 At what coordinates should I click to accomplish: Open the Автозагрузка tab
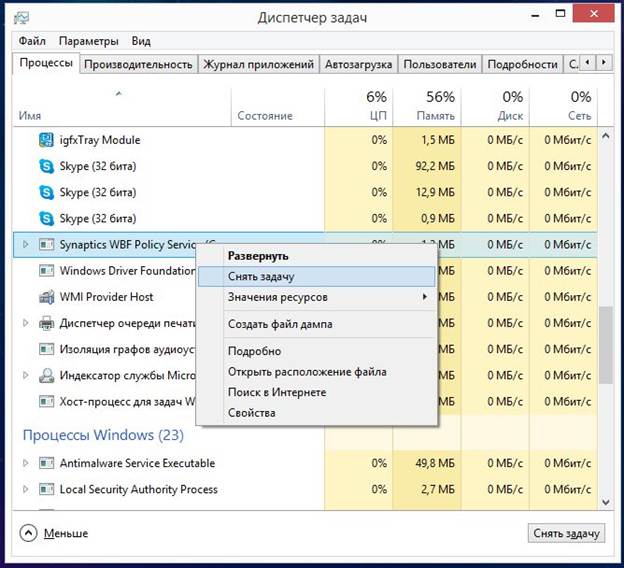coord(358,64)
